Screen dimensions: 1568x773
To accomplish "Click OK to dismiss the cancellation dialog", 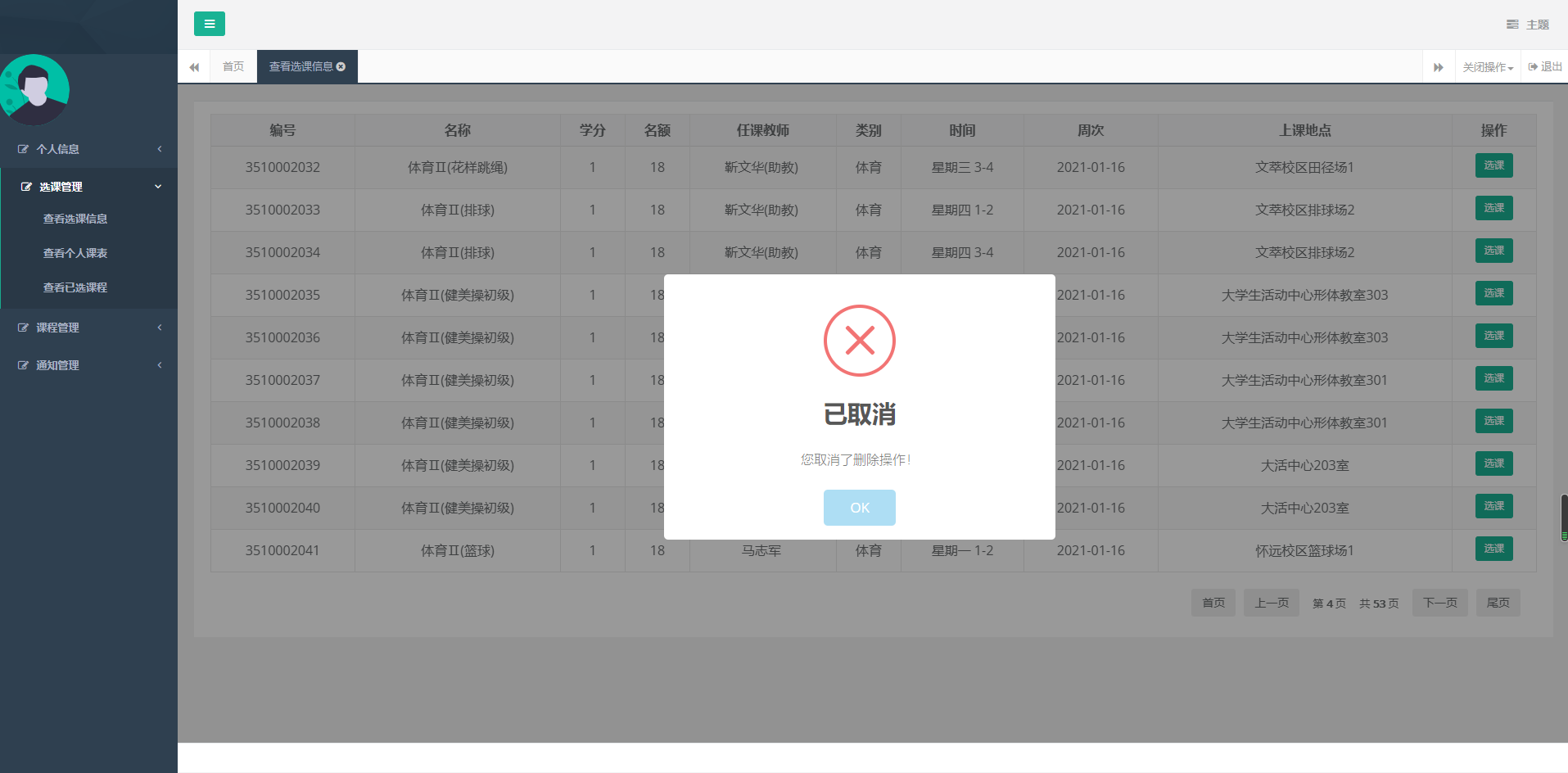I will pos(859,508).
